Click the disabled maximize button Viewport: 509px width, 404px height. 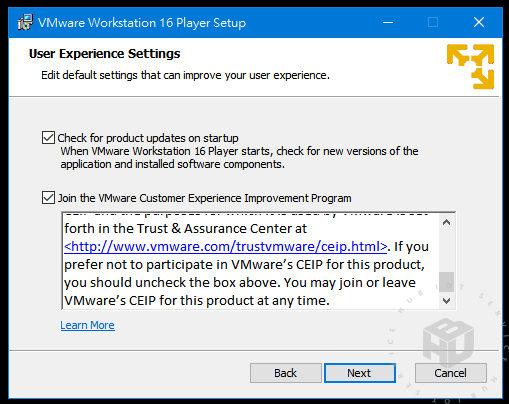click(x=433, y=22)
